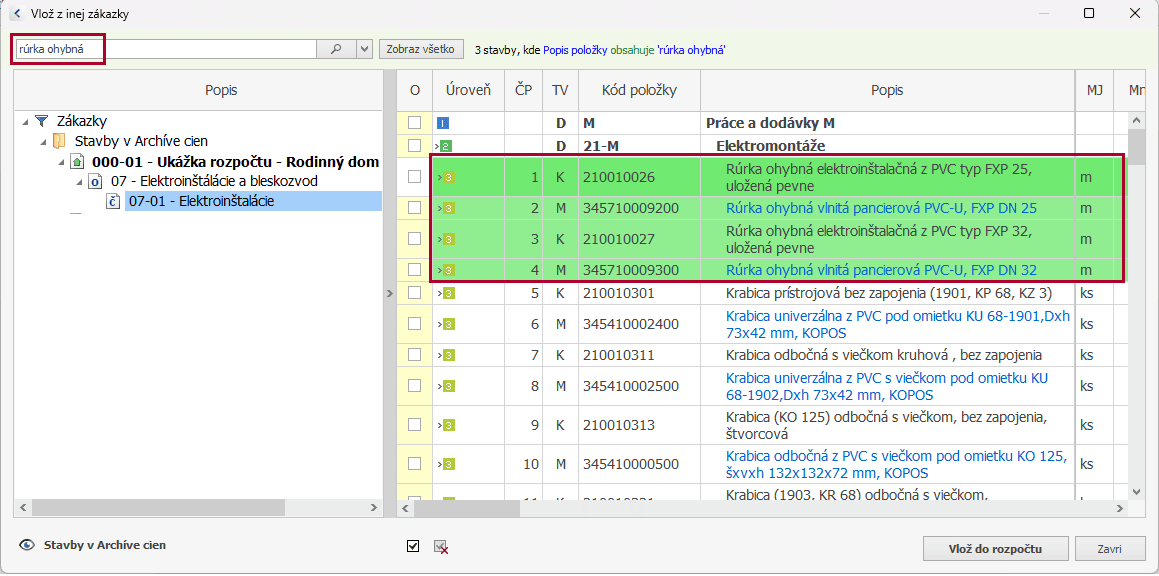Click the check-all checkbox at the bottom
The image size is (1159, 576).
tap(414, 547)
